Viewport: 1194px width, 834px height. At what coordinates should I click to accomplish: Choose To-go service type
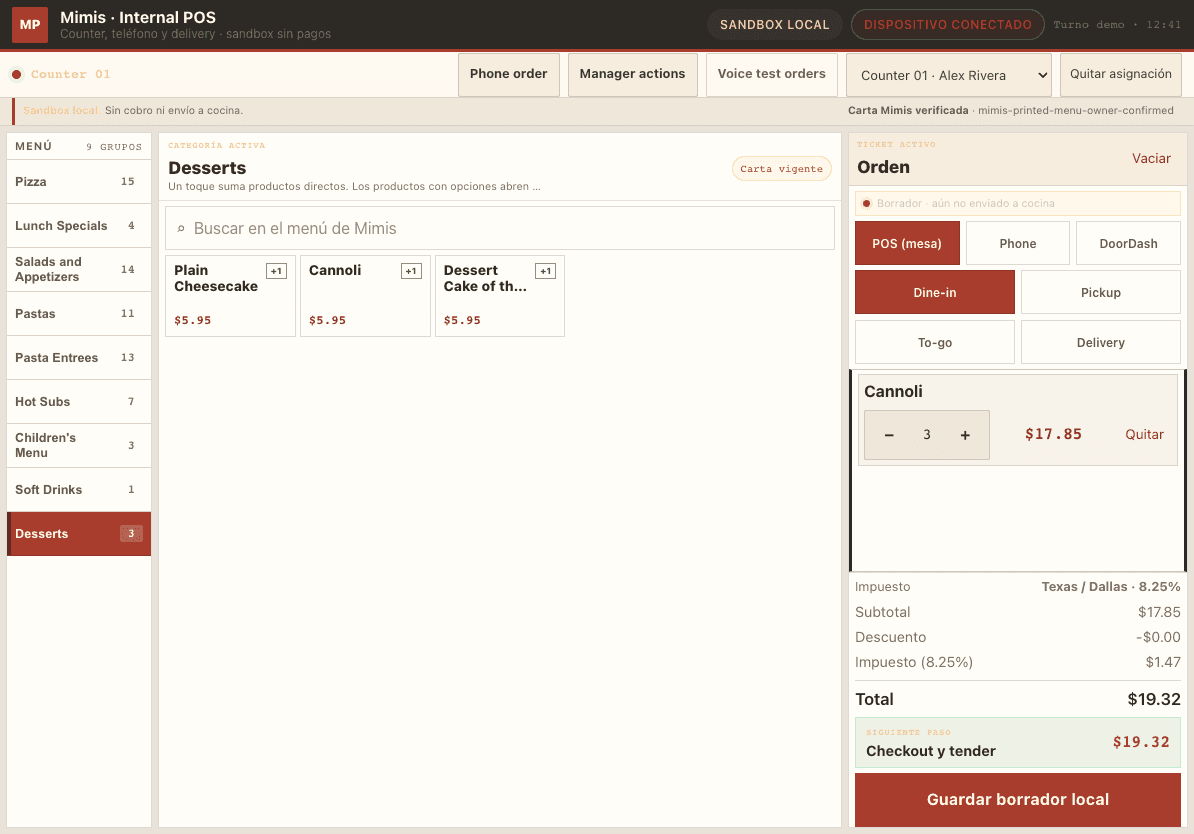pos(934,342)
